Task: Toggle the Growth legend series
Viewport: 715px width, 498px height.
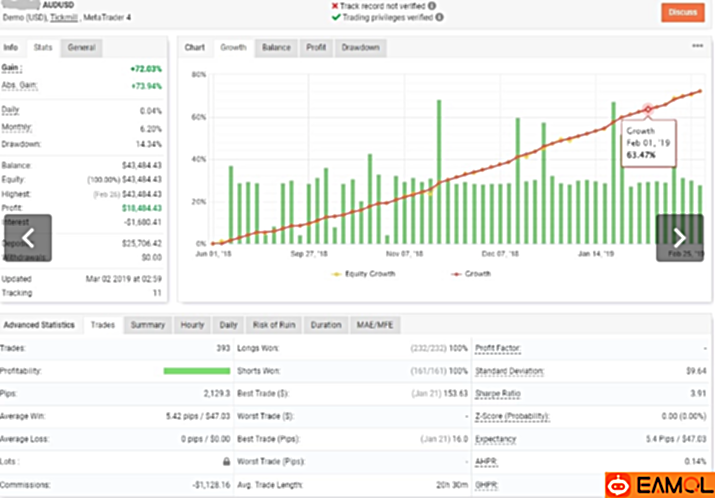Action: coord(471,274)
